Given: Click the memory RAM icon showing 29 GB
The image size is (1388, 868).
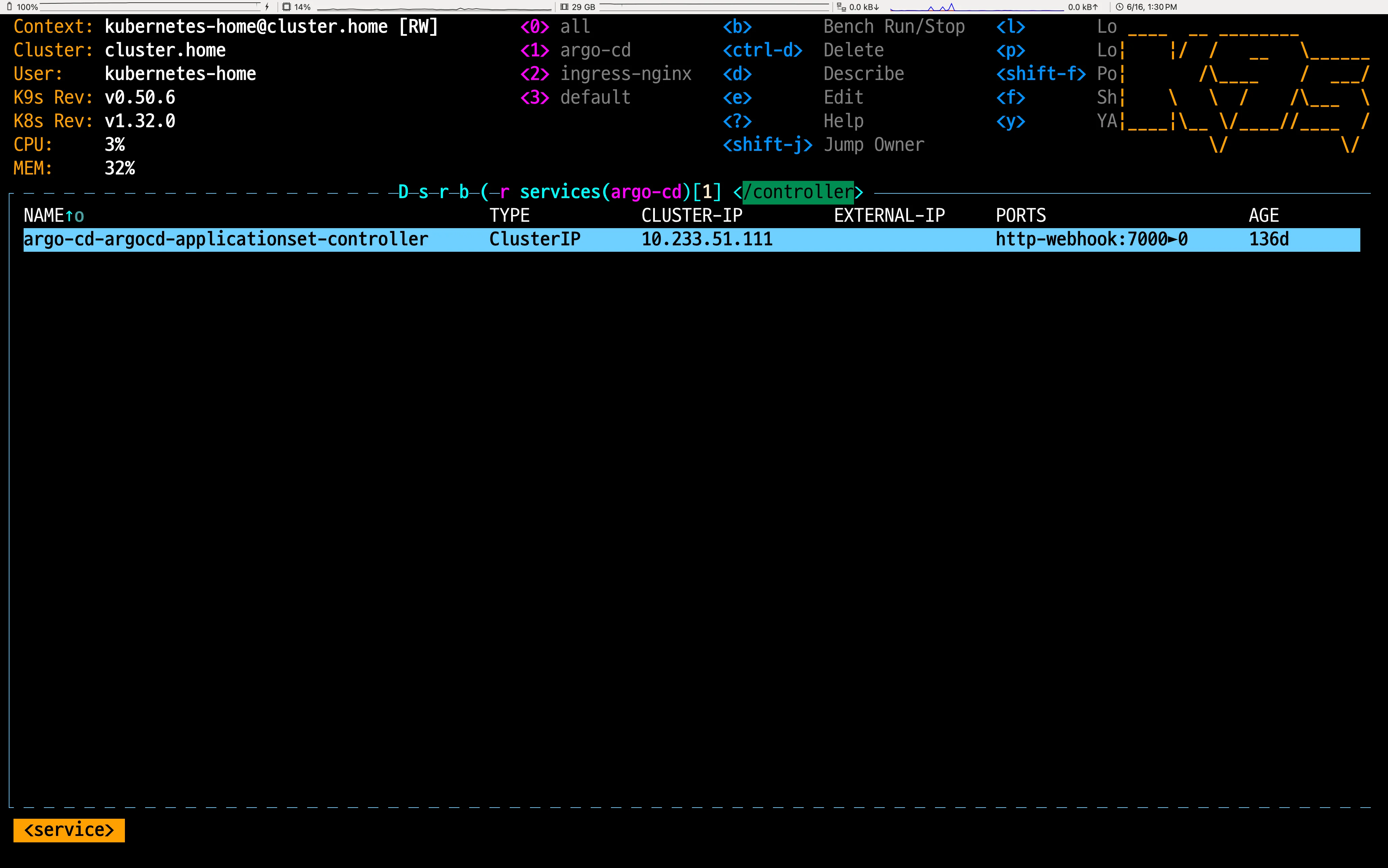Looking at the screenshot, I should coord(564,7).
